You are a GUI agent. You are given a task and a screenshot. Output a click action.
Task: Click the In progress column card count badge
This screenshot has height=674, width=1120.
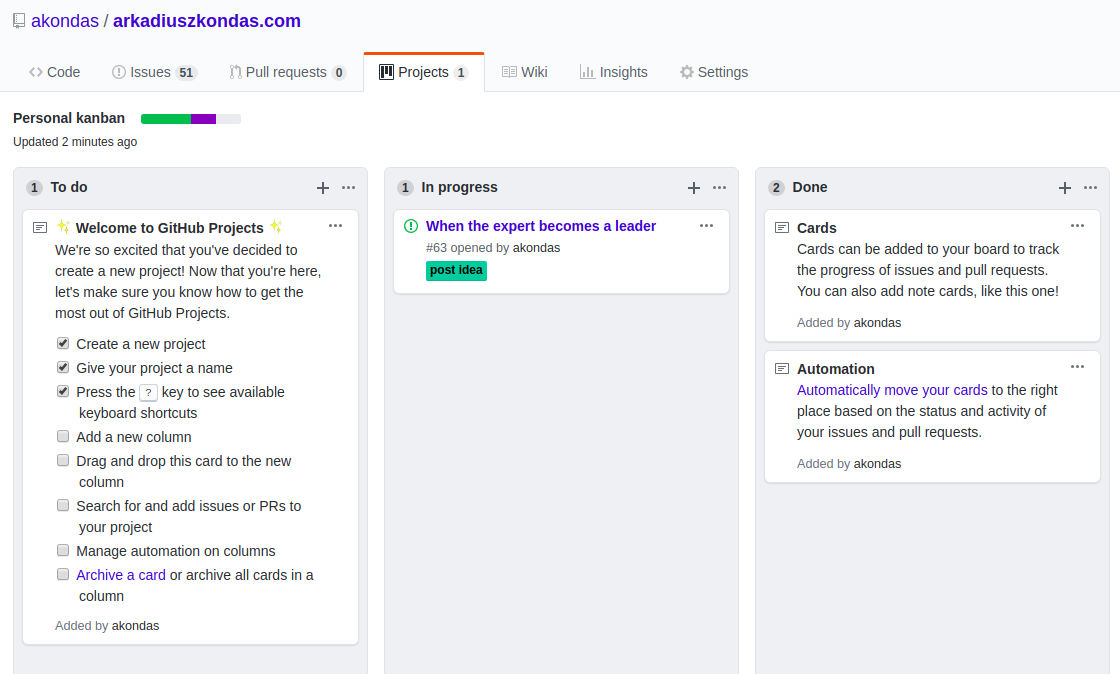click(x=405, y=188)
